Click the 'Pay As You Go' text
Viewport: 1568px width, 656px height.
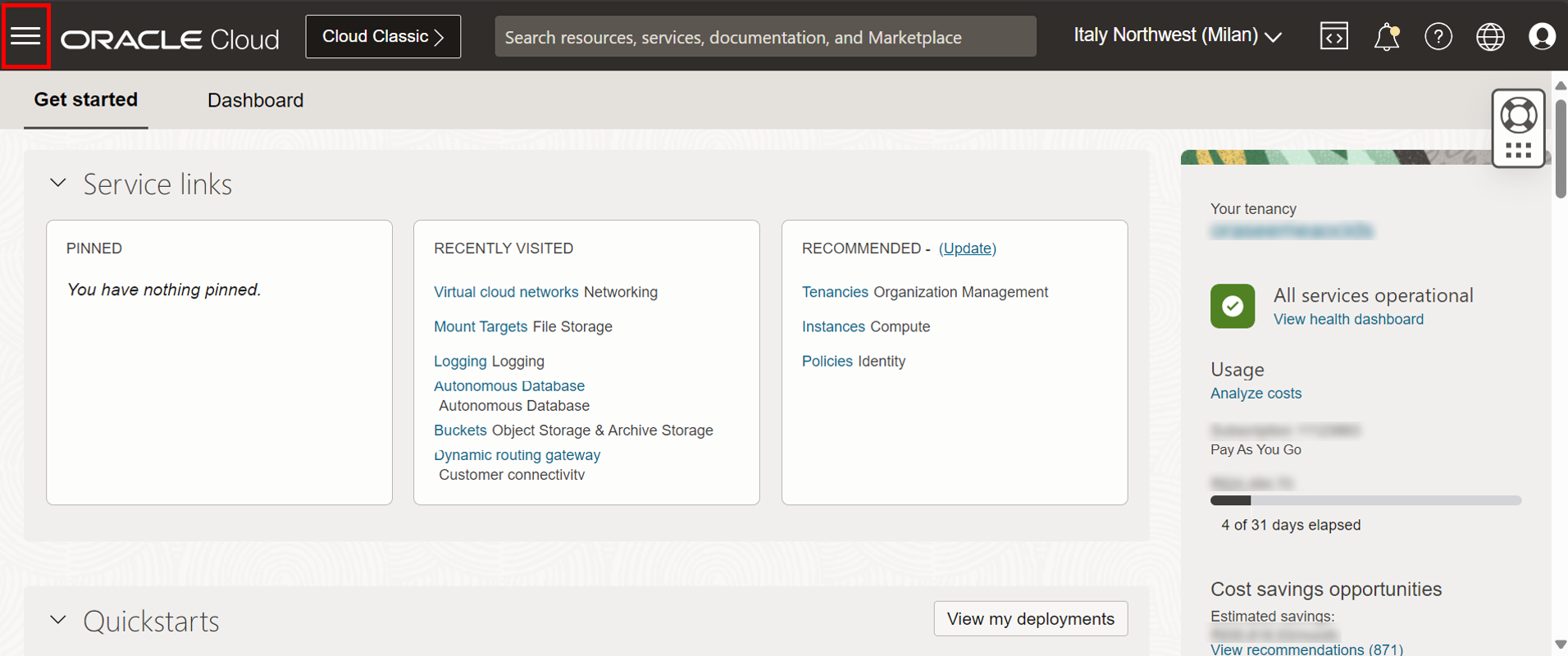click(1256, 449)
